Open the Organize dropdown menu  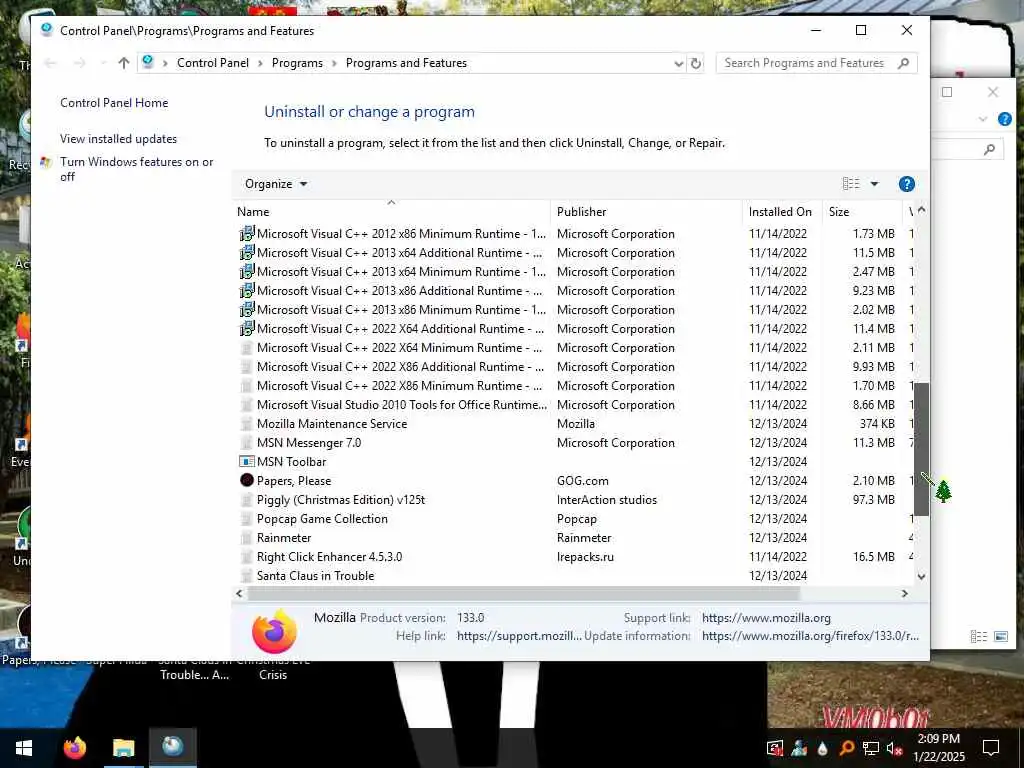coord(276,184)
